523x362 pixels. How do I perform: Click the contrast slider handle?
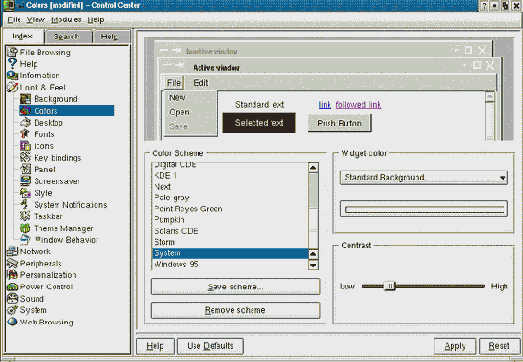pyautogui.click(x=389, y=286)
